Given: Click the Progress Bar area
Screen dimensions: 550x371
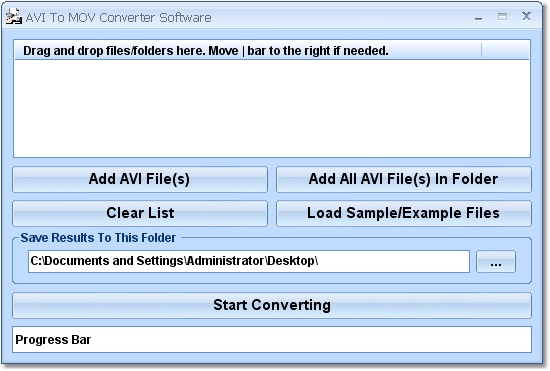Looking at the screenshot, I should point(272,339).
